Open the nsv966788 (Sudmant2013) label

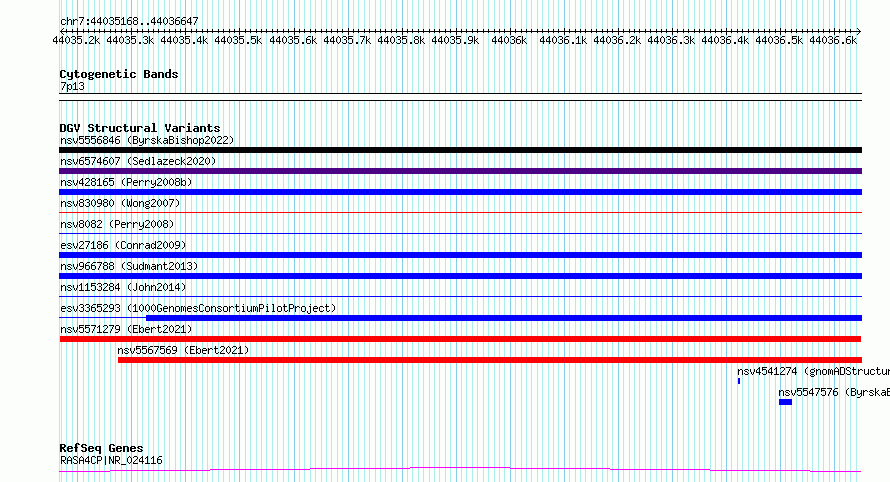tap(129, 266)
